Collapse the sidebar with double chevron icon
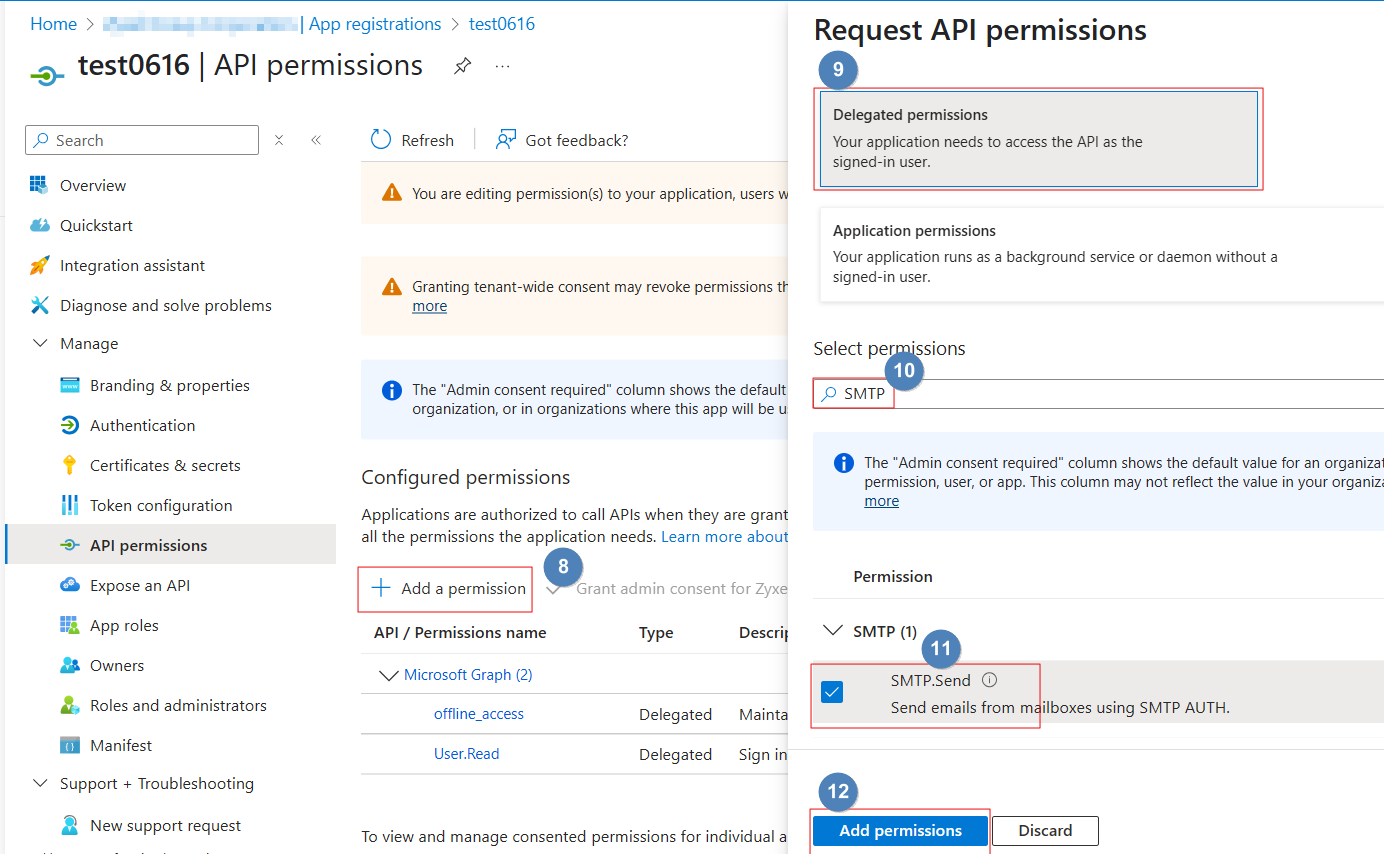The image size is (1384, 854). (x=316, y=140)
